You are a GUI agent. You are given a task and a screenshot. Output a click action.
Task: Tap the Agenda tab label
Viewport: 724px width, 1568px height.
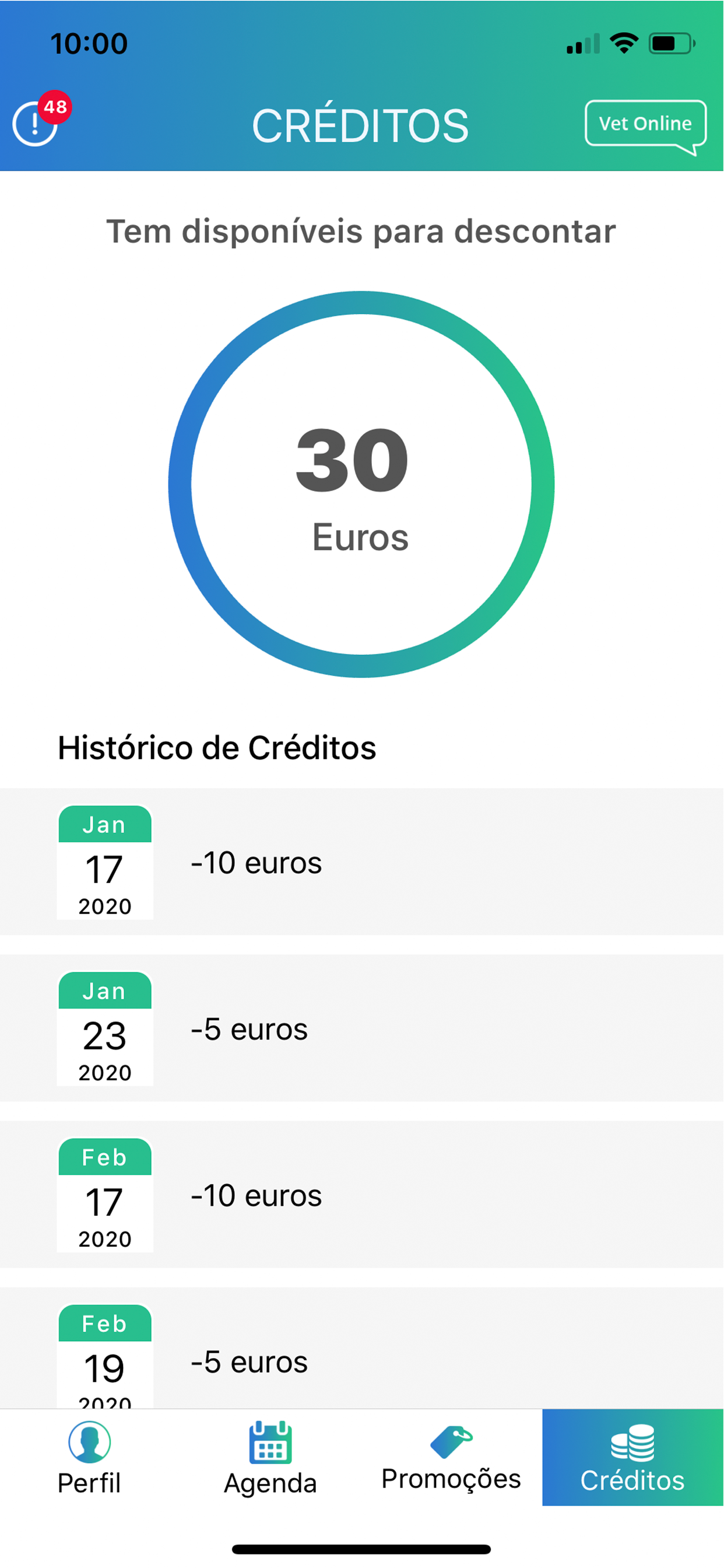[x=270, y=1483]
